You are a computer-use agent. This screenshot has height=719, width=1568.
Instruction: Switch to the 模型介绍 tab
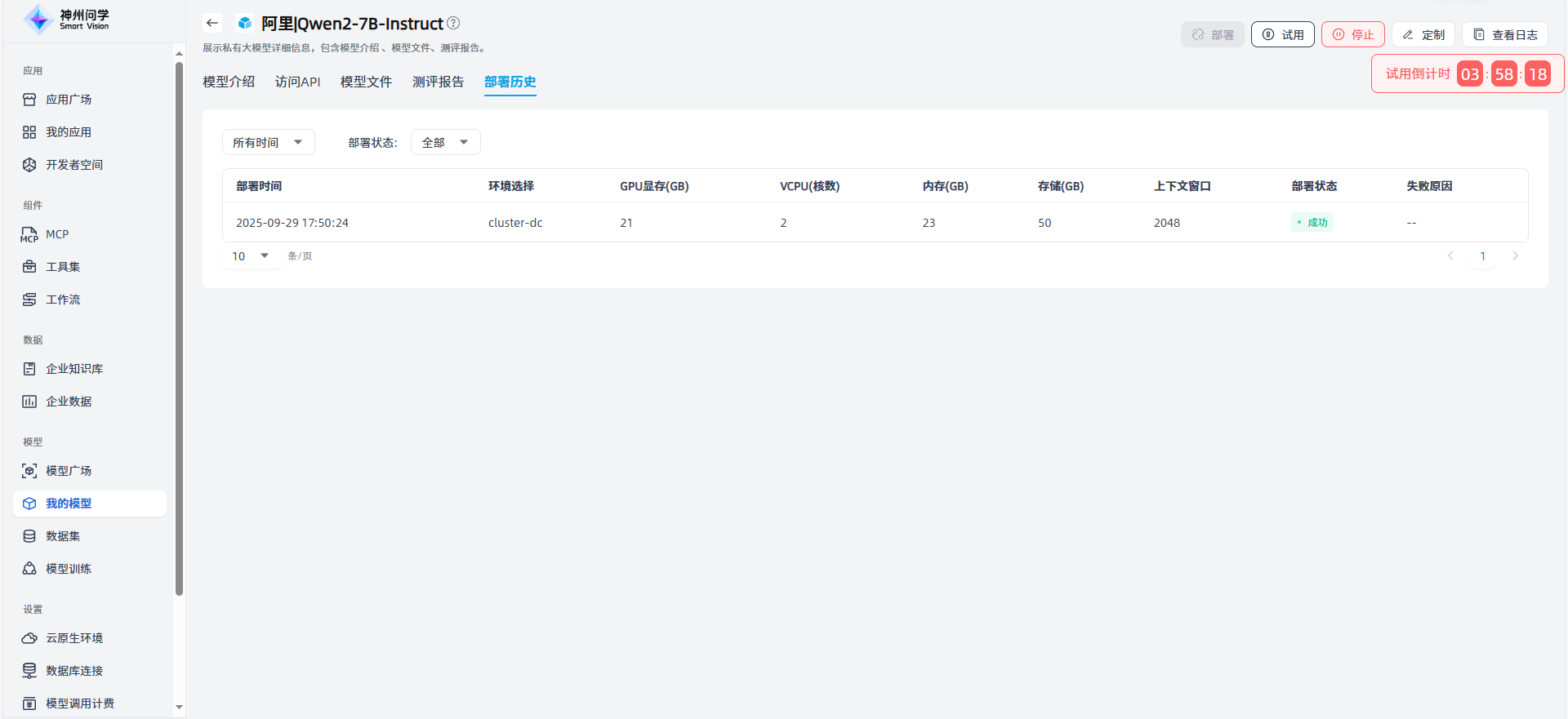click(x=229, y=82)
